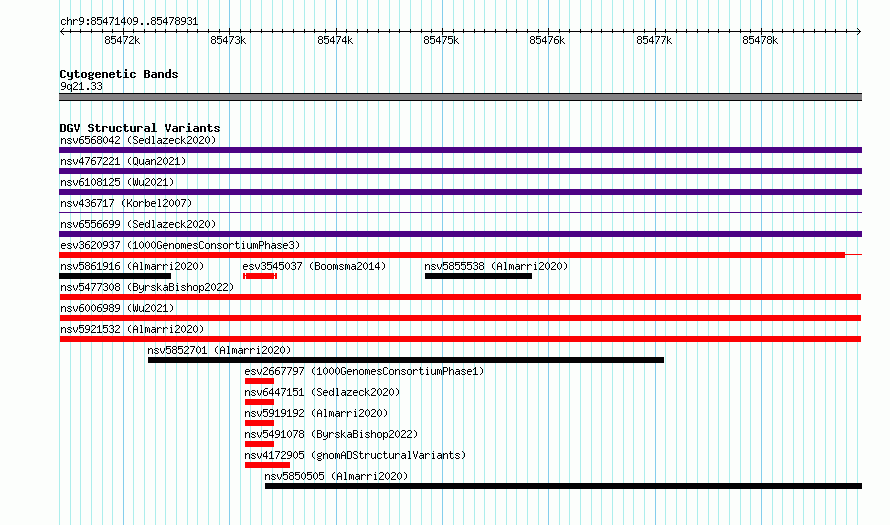The width and height of the screenshot is (890, 525).
Task: Select the red bar under nsv5921532
Action: click(x=460, y=339)
